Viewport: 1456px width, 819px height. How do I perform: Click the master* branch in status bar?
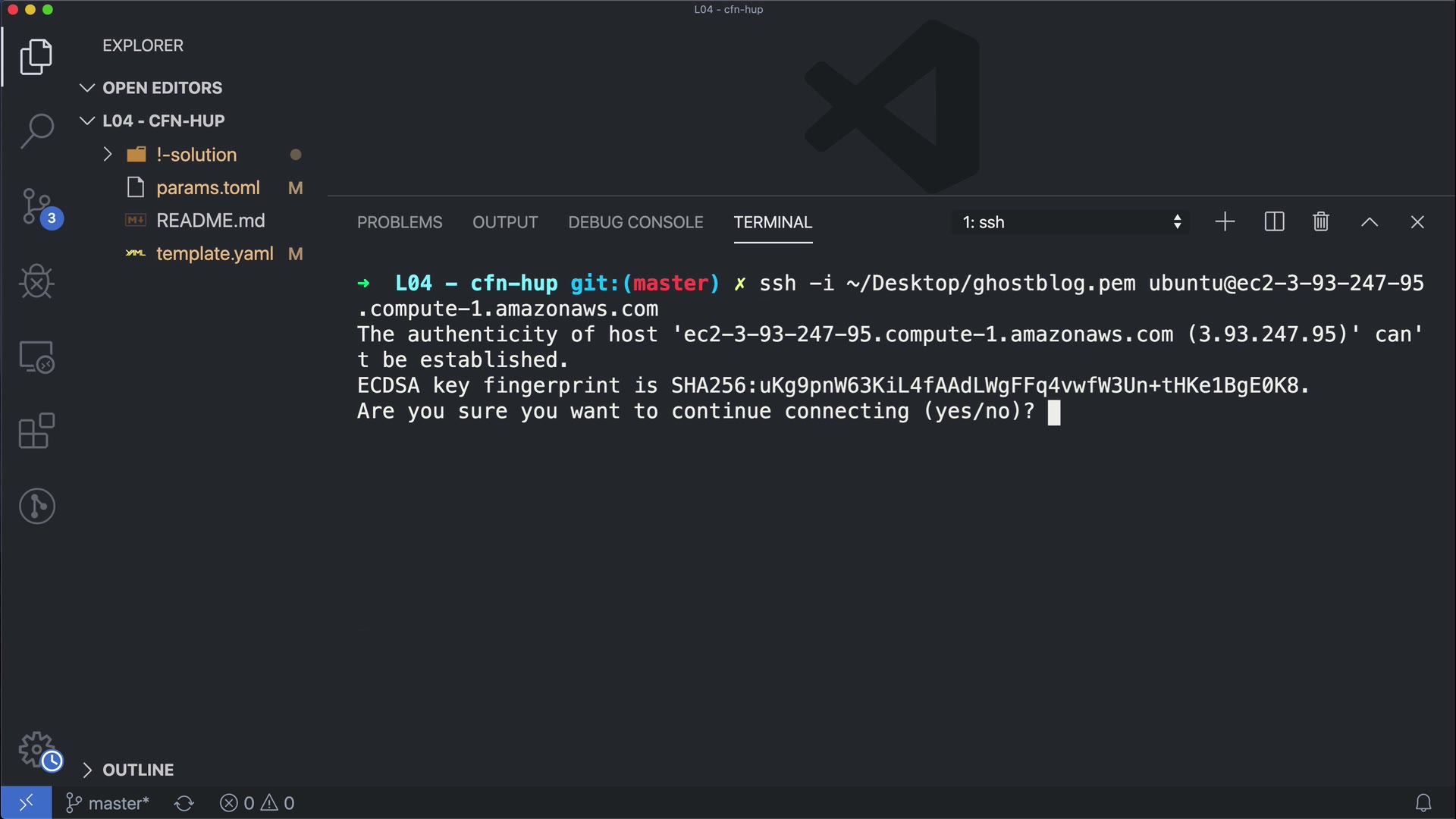[108, 803]
